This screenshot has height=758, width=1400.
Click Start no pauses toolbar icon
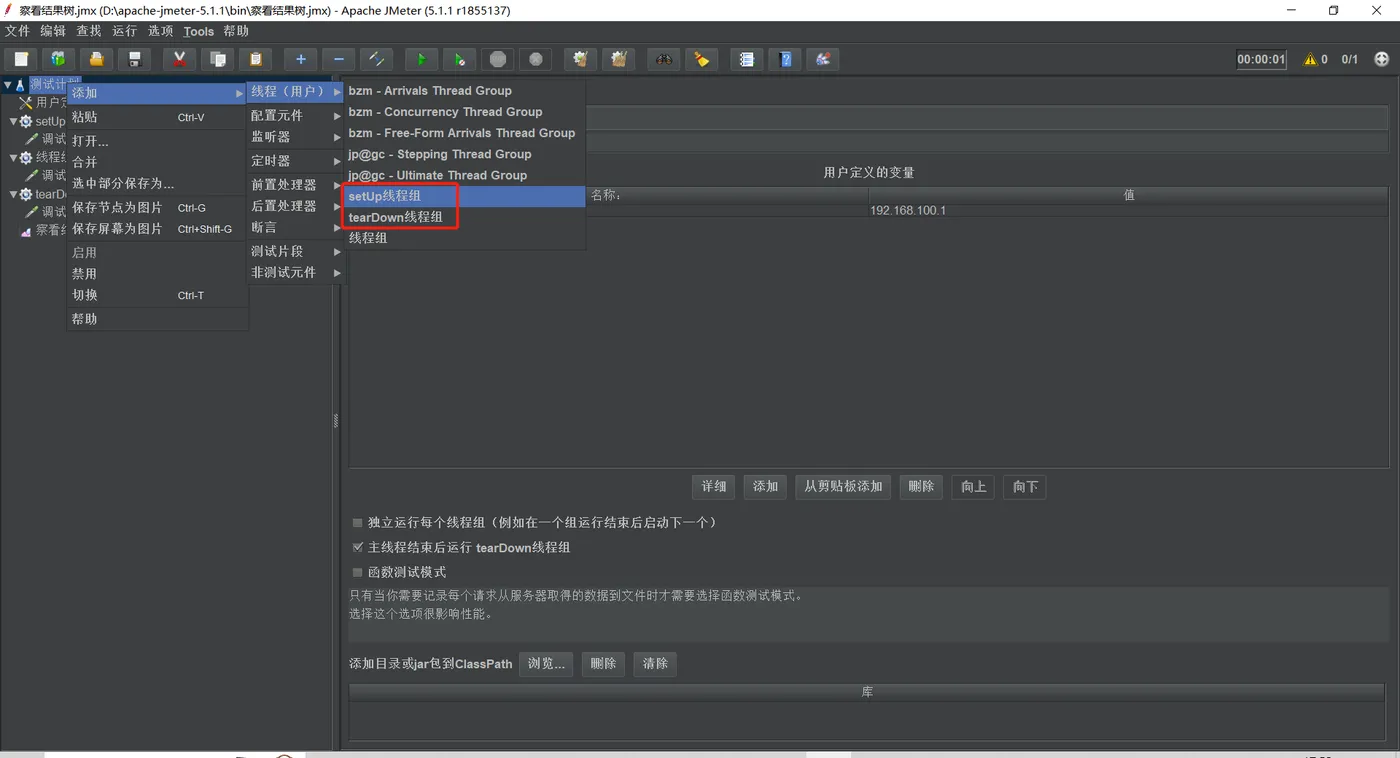459,59
